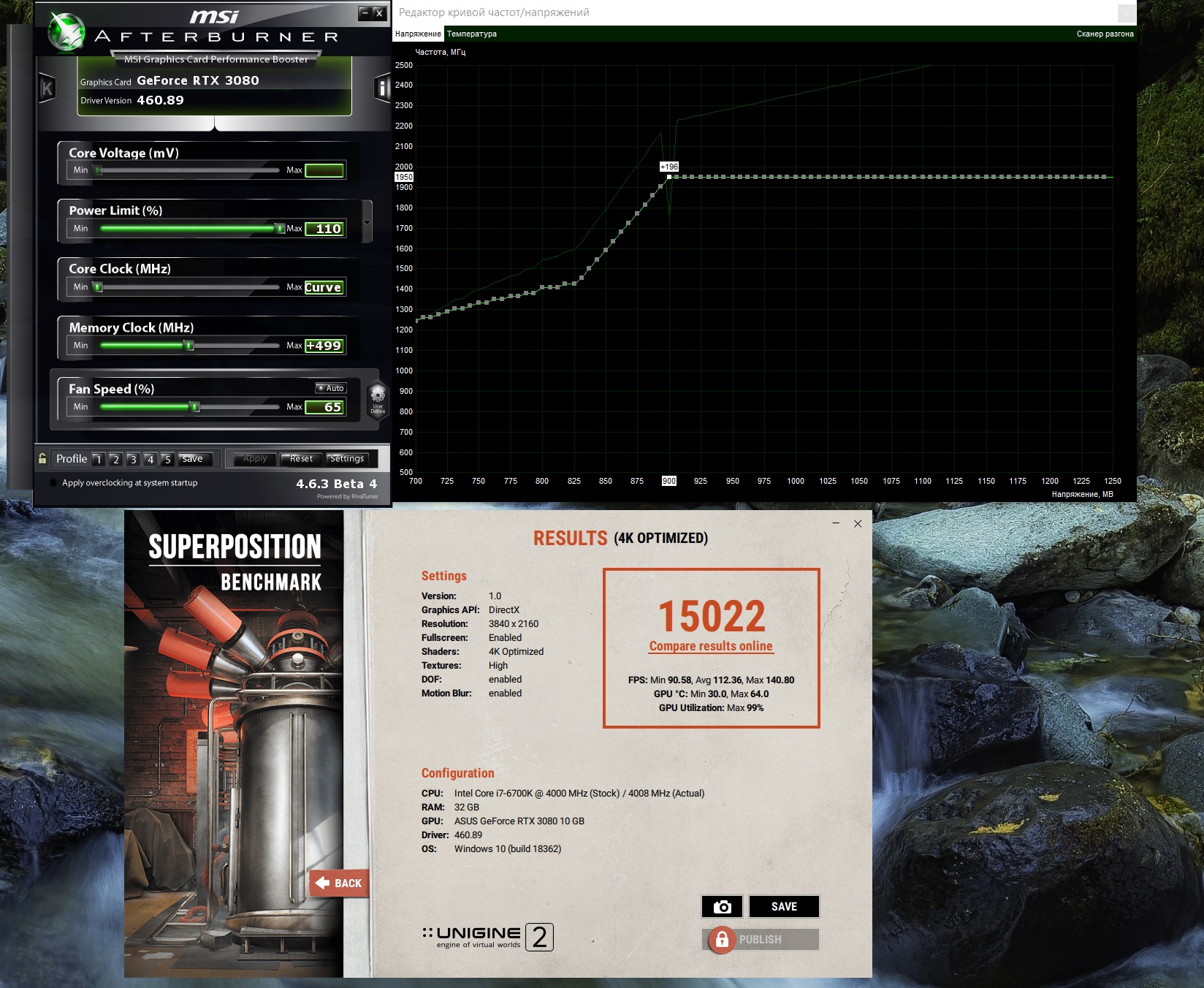The width and height of the screenshot is (1204, 988).
Task: Close the frequency/voltage curve editor window
Action: pyautogui.click(x=1127, y=13)
